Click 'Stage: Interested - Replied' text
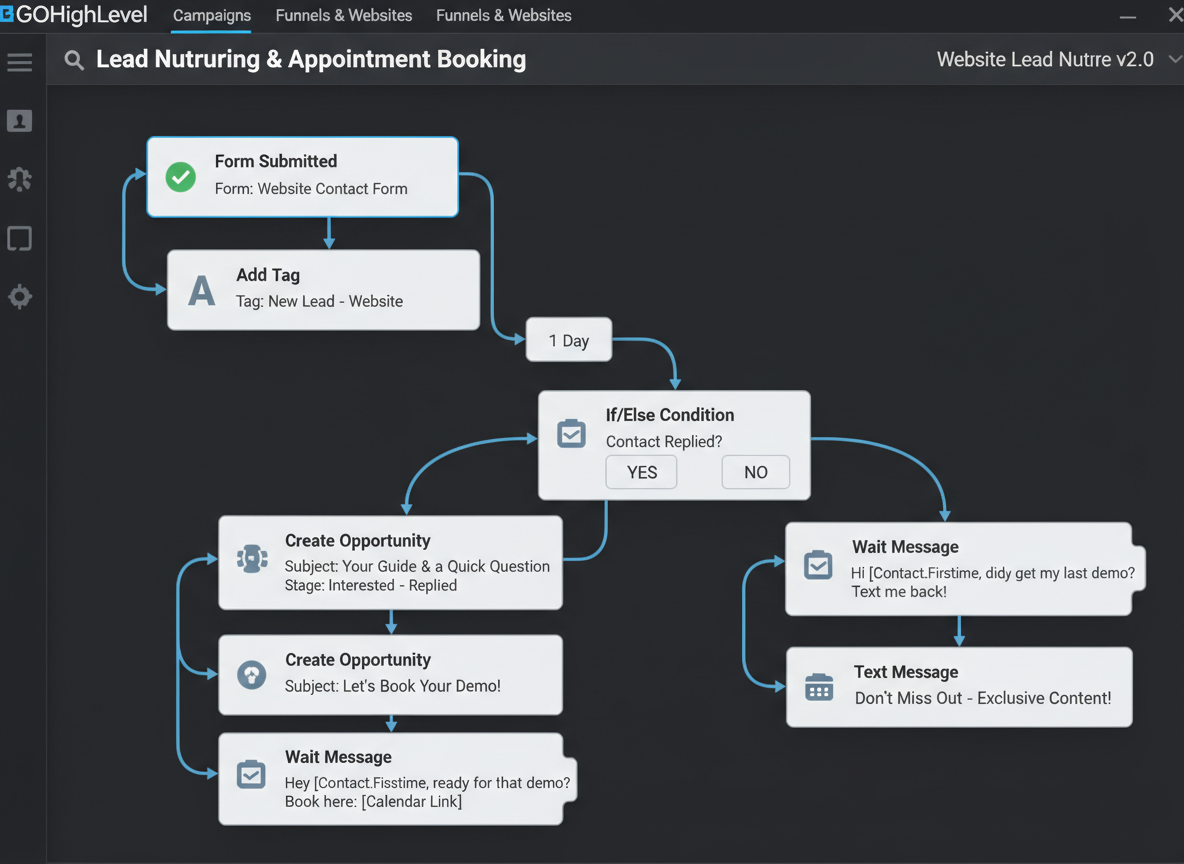1184x864 pixels. click(x=371, y=585)
